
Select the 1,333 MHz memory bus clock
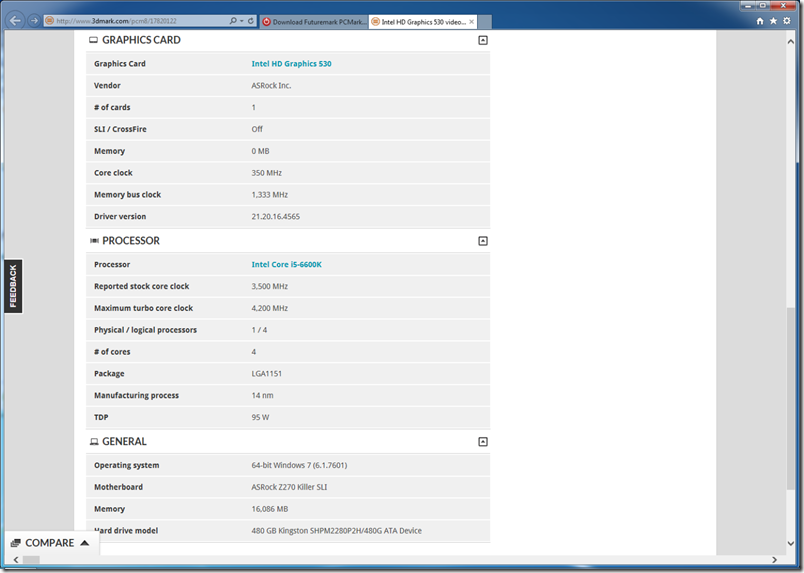click(269, 195)
